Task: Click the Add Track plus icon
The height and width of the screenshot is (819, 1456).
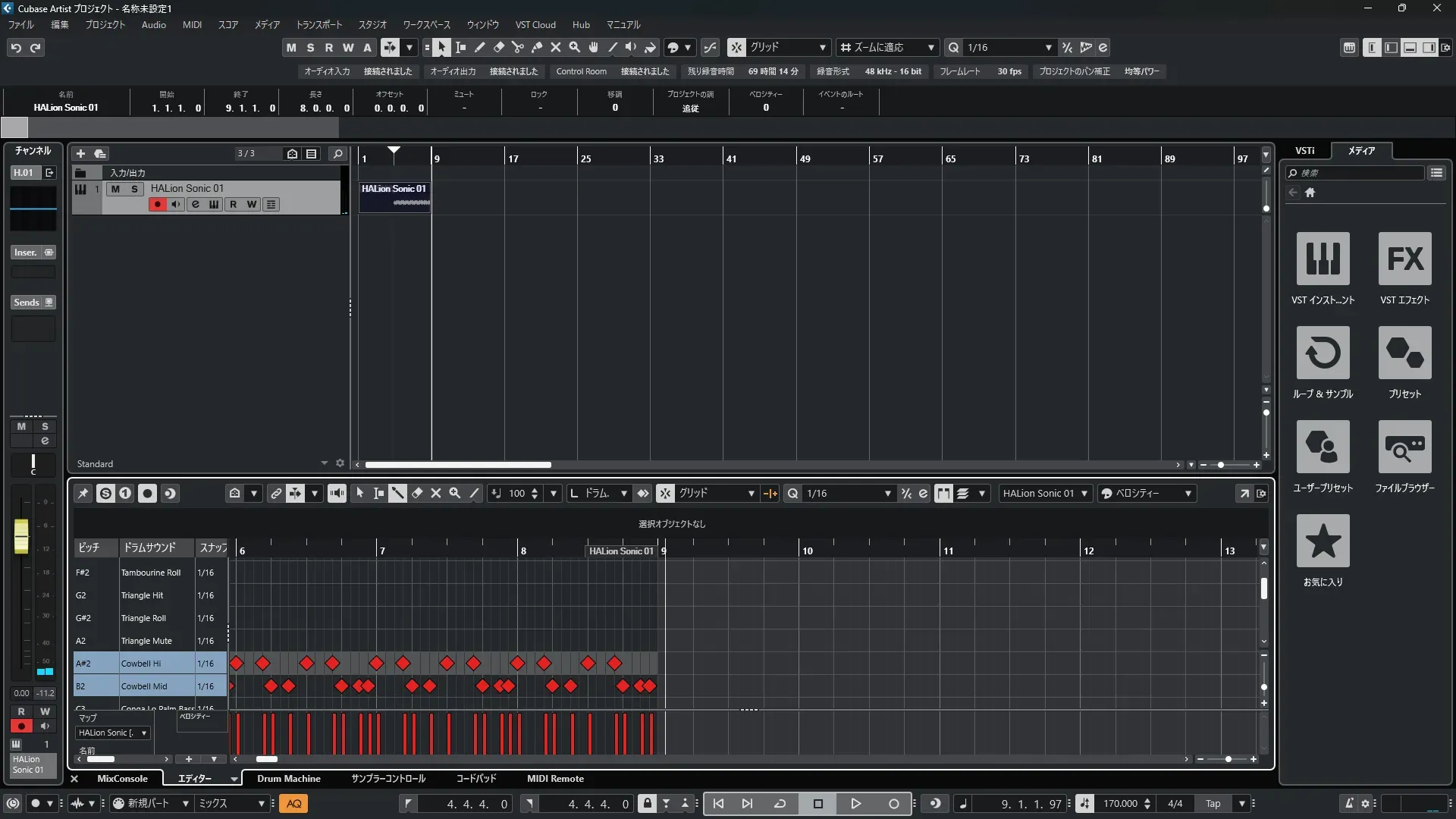Action: pos(80,154)
